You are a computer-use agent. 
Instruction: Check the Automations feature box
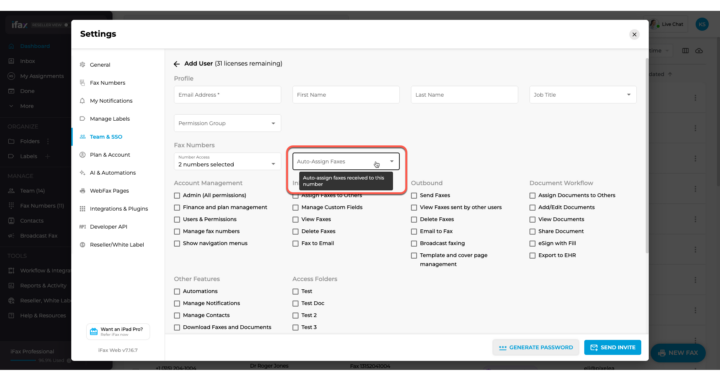pyautogui.click(x=177, y=291)
